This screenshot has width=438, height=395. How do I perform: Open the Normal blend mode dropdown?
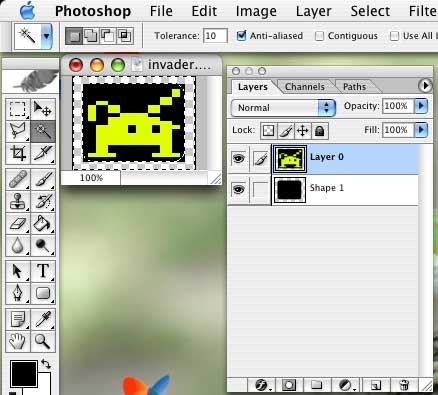[283, 108]
